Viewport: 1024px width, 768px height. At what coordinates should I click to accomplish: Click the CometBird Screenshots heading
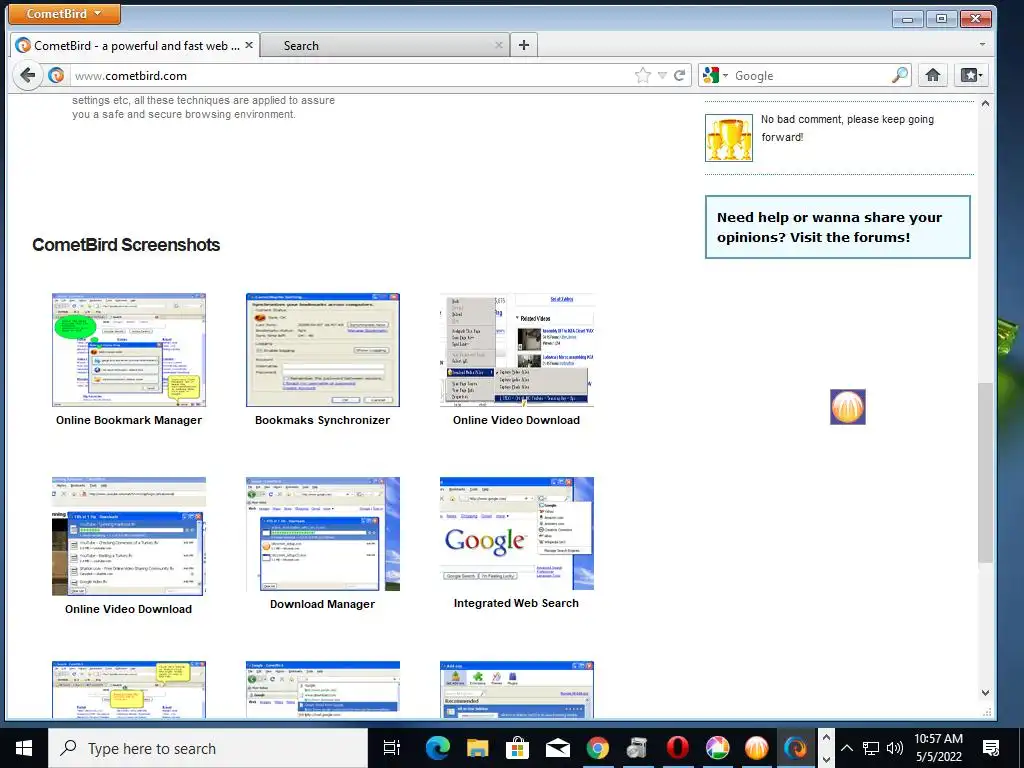click(126, 245)
